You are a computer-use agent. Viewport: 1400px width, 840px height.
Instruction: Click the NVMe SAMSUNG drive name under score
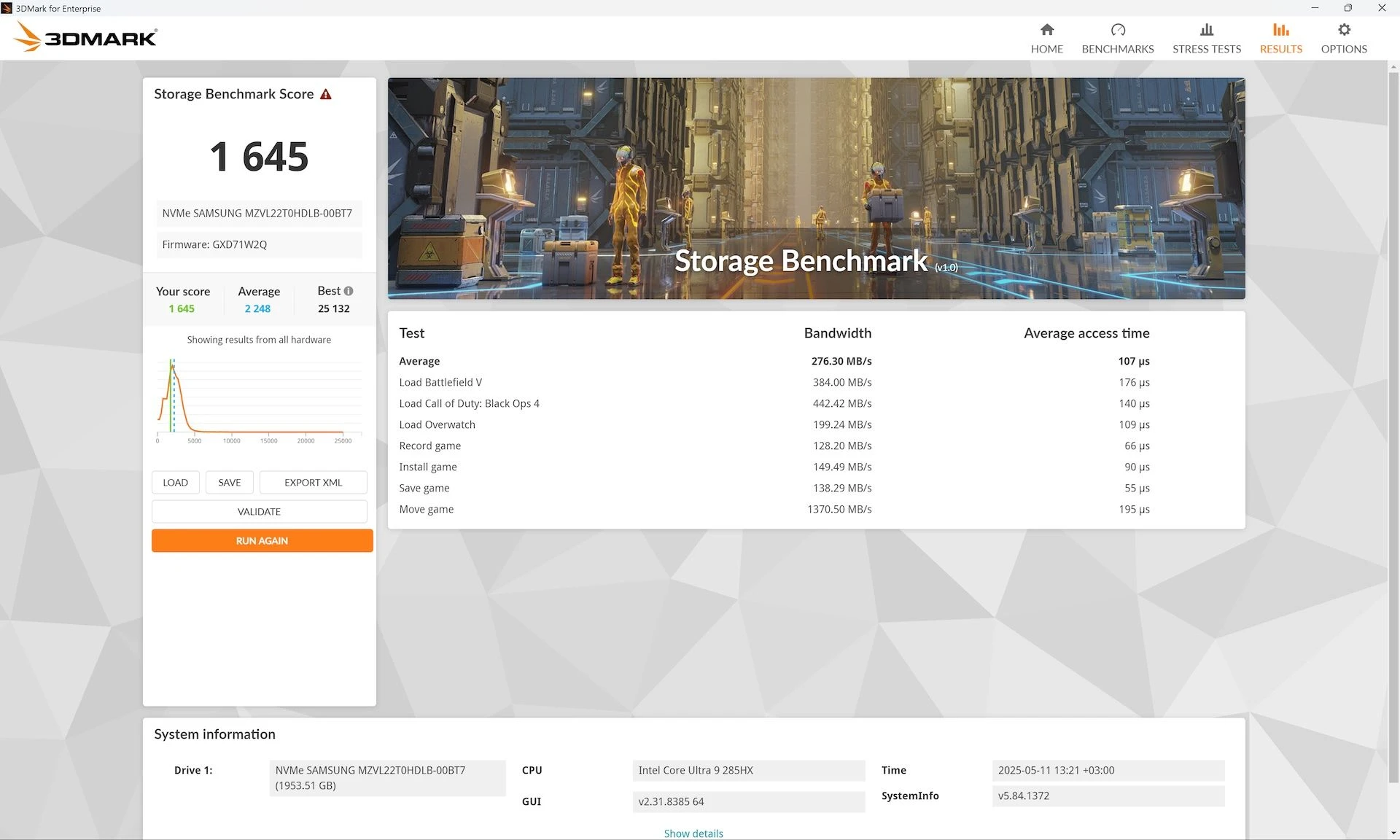[259, 213]
